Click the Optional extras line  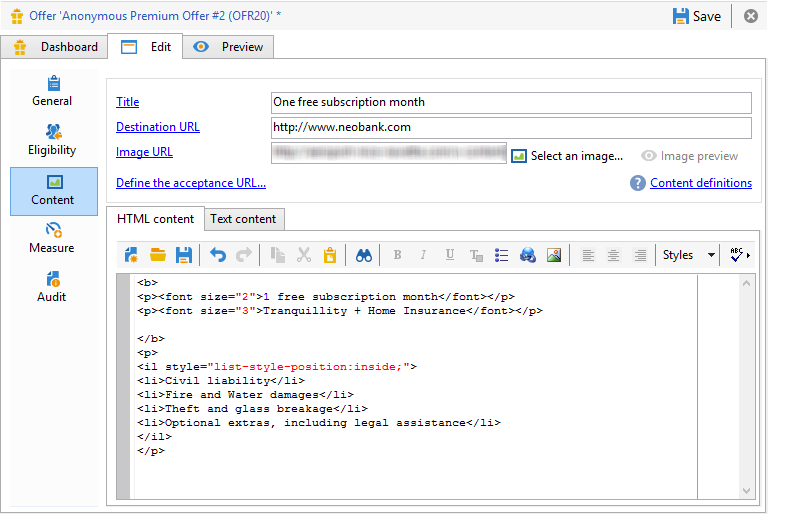click(319, 423)
